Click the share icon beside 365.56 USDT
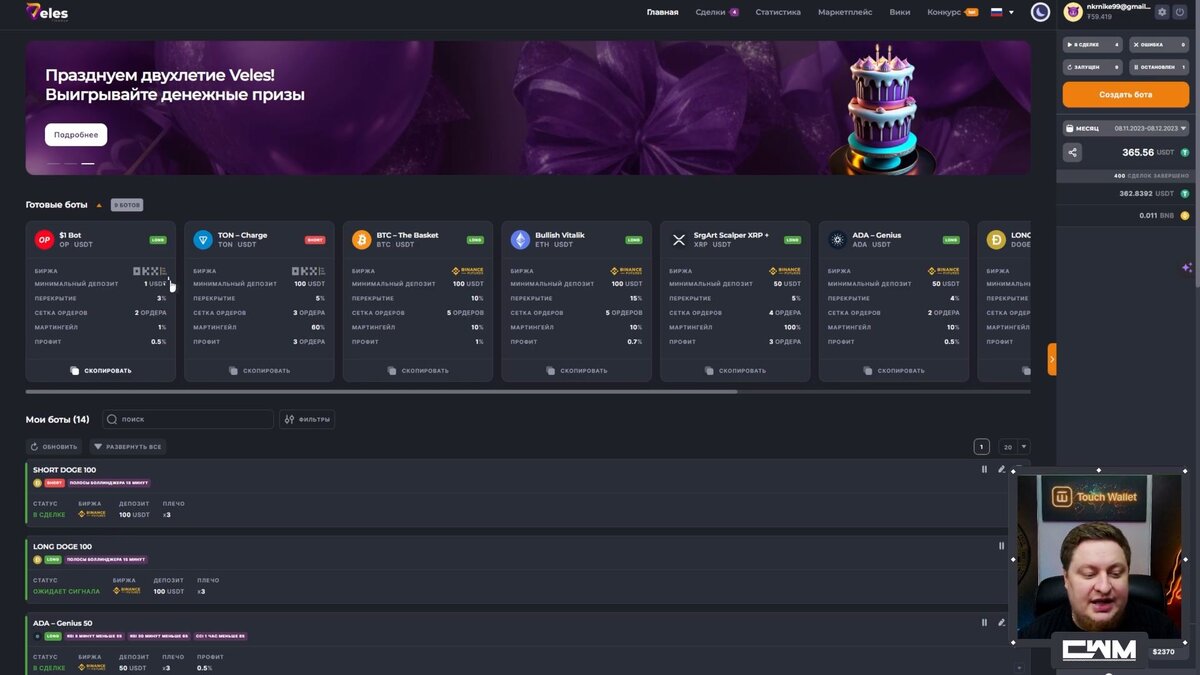Viewport: 1200px width, 675px height. [x=1073, y=153]
